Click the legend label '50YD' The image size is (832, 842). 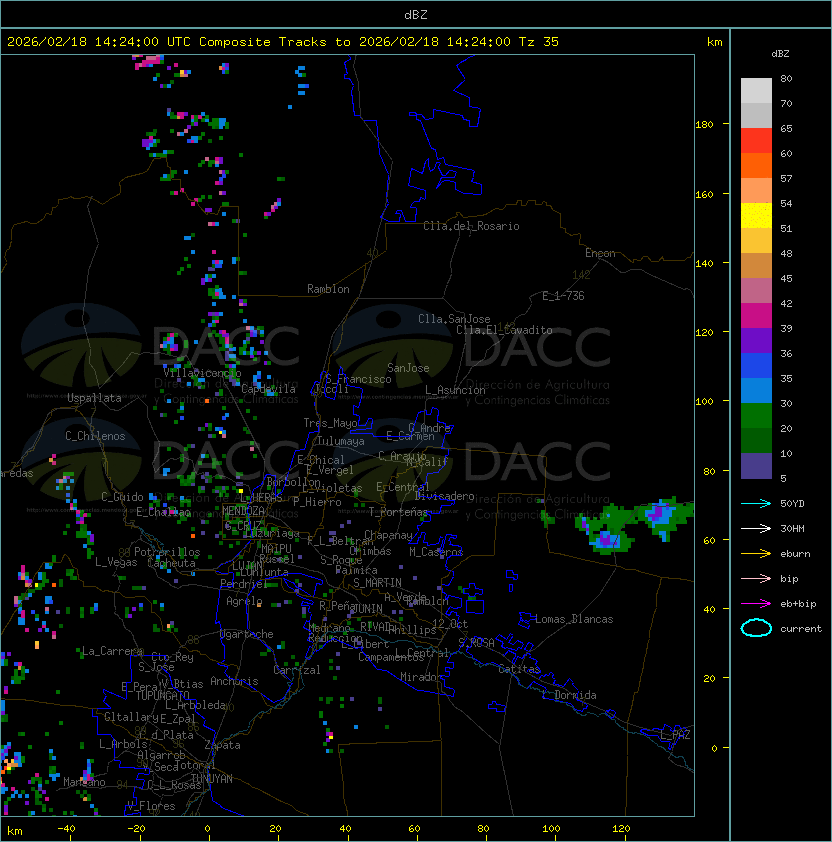tap(792, 504)
